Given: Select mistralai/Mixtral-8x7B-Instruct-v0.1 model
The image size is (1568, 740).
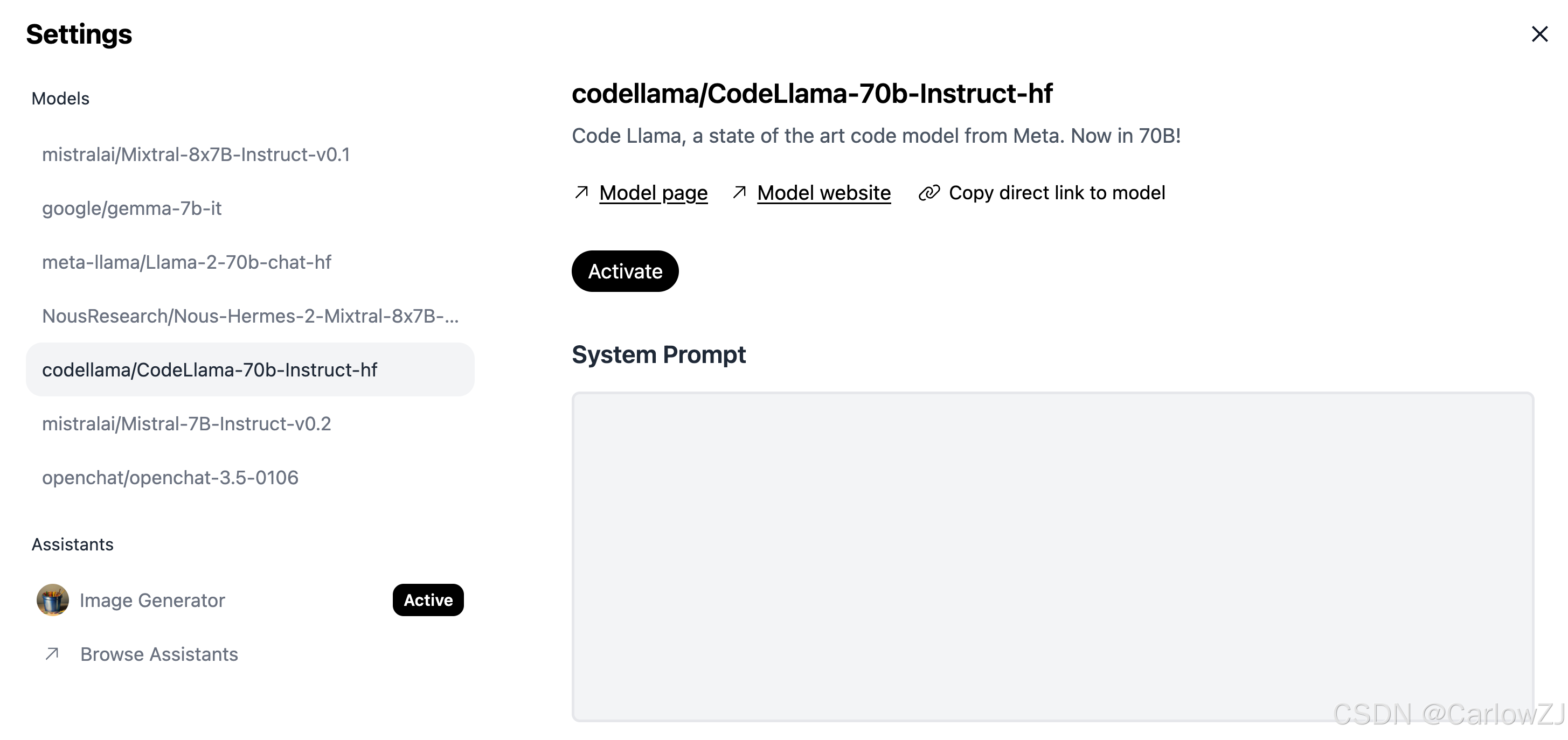Looking at the screenshot, I should 196,155.
